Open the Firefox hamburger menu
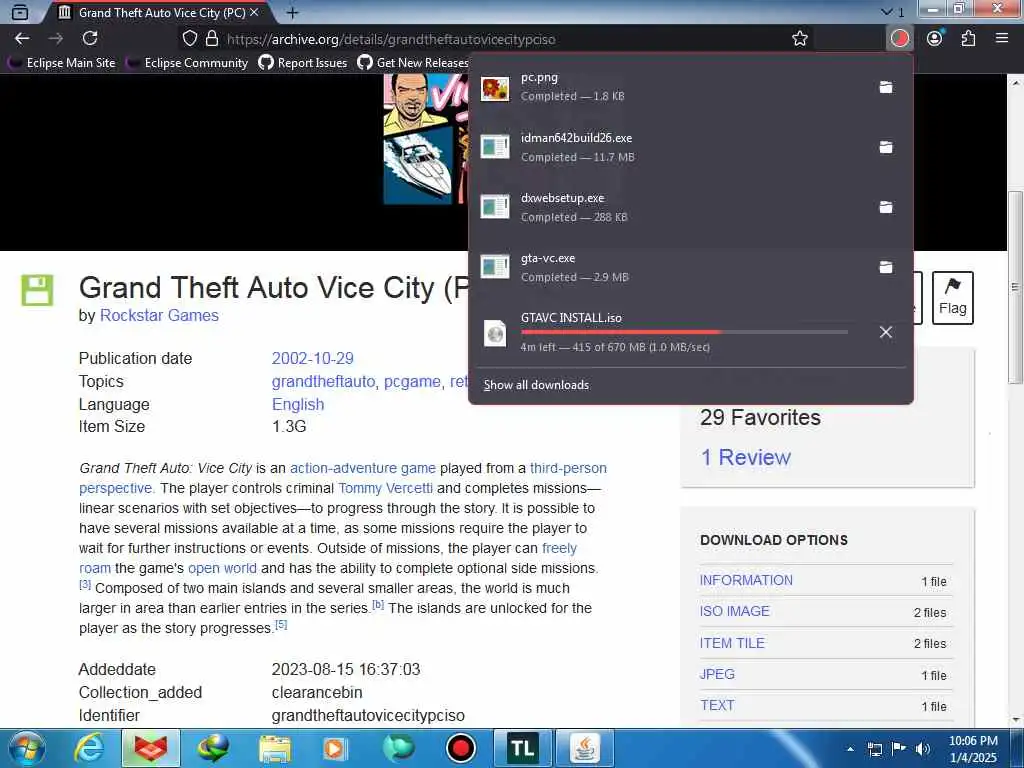 tap(1002, 39)
